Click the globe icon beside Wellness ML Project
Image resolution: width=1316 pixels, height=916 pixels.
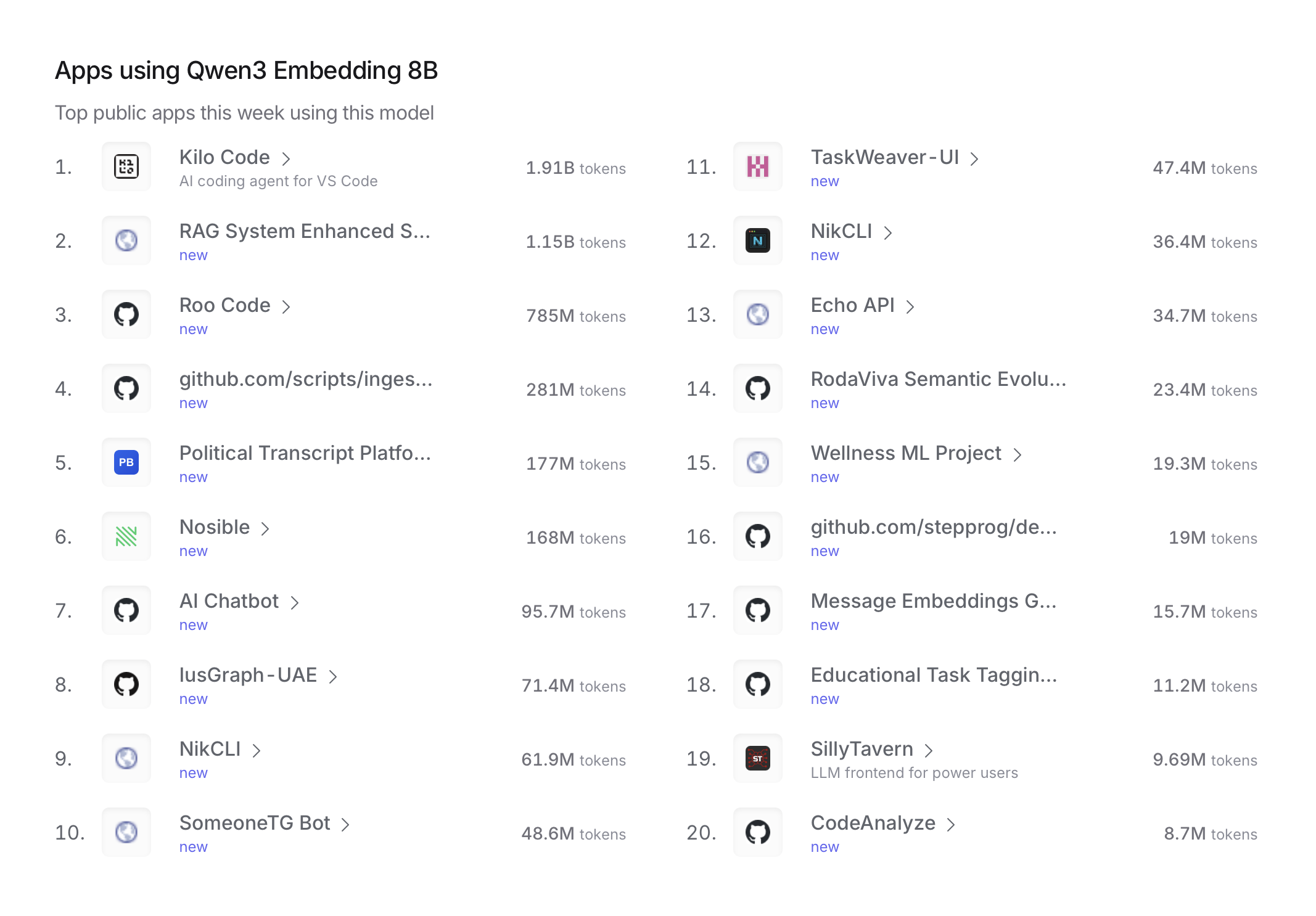[757, 462]
